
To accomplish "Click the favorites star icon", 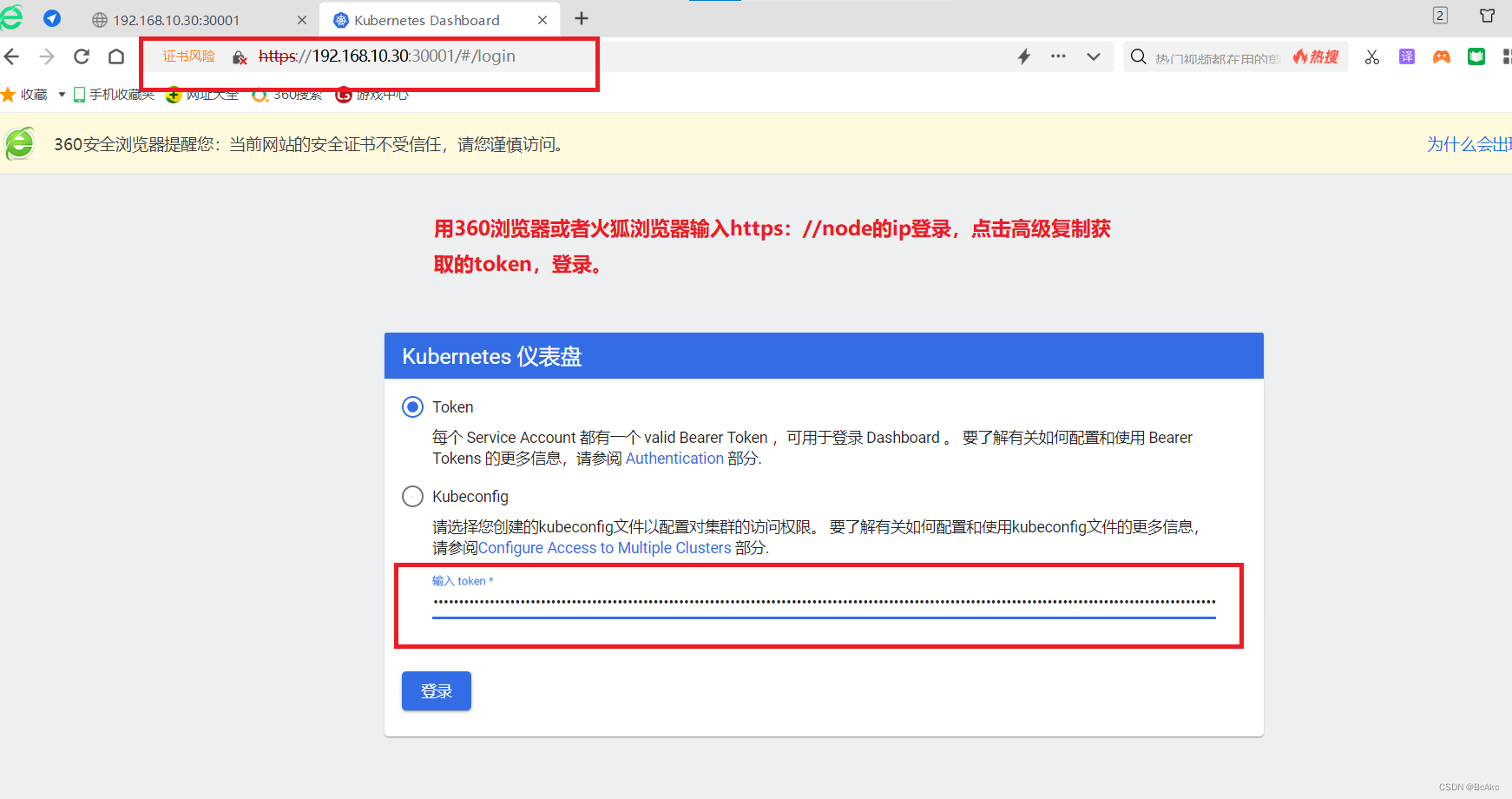I will tap(9, 94).
